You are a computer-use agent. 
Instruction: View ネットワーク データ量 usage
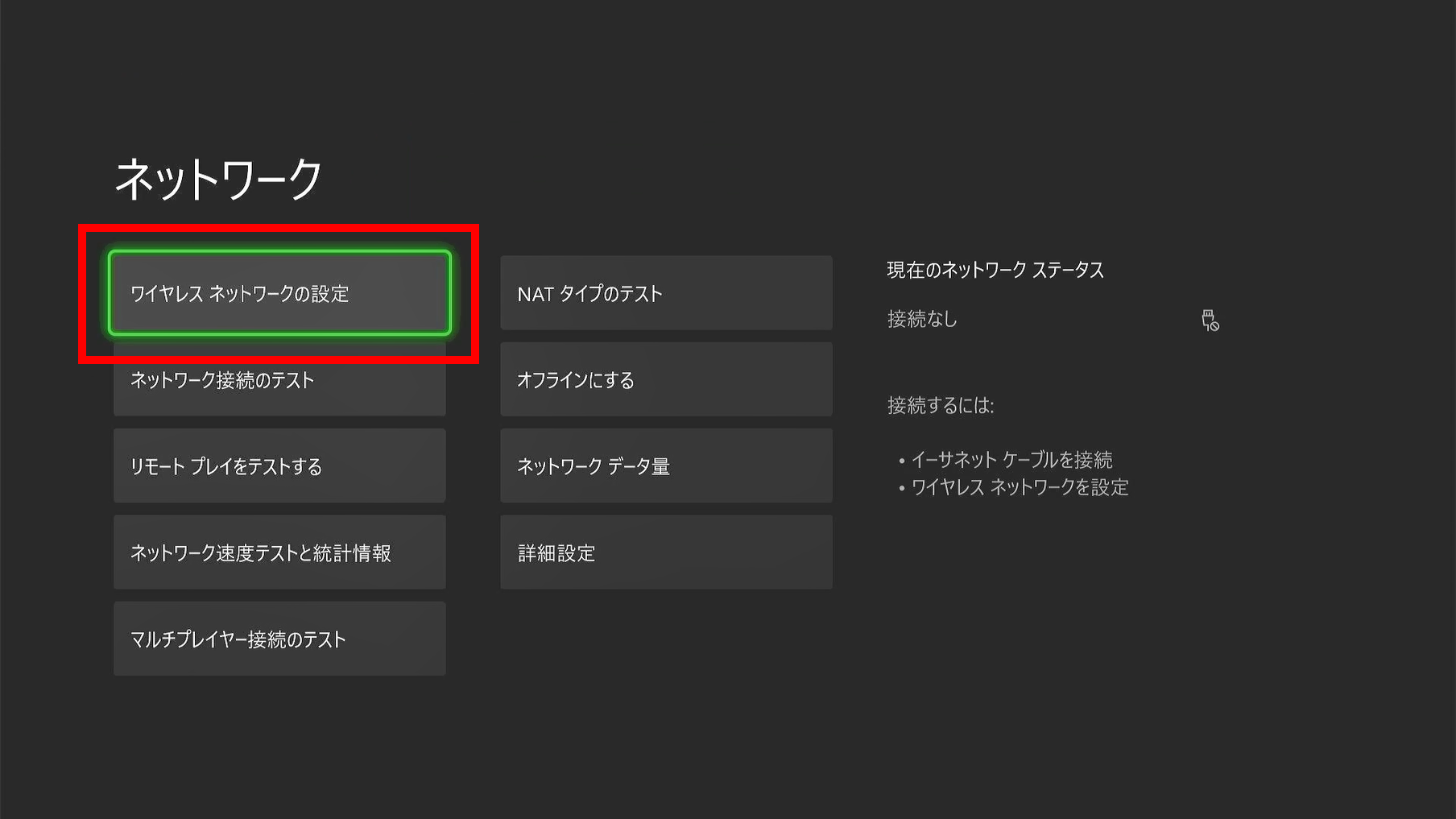666,466
